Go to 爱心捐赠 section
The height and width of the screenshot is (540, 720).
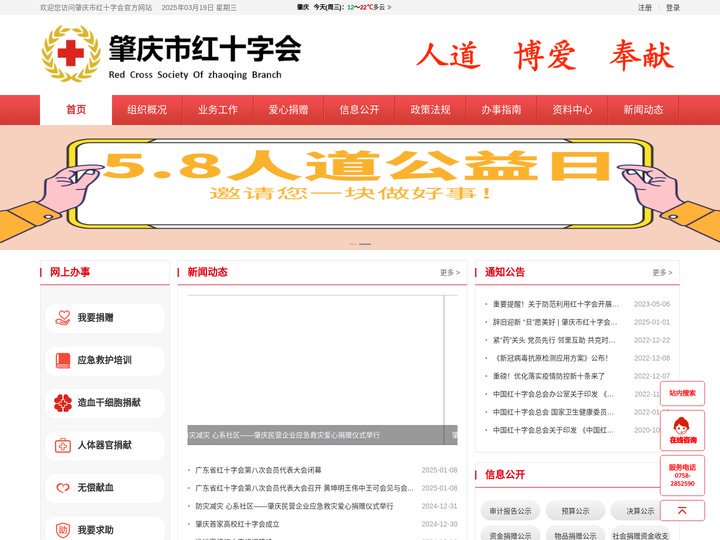[288, 110]
